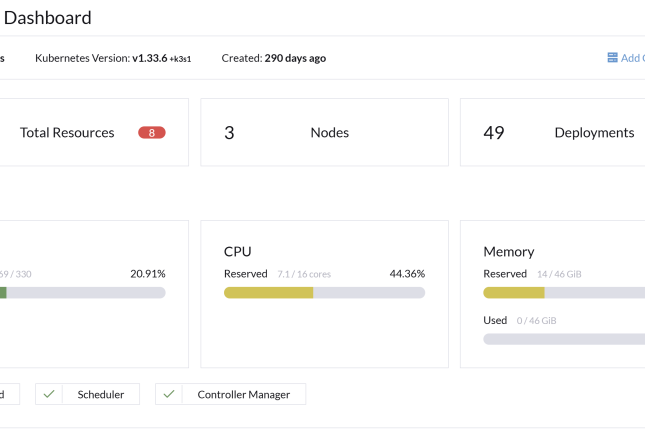Image resolution: width=645 pixels, height=430 pixels.
Task: Click the Memory card heading
Action: point(509,251)
